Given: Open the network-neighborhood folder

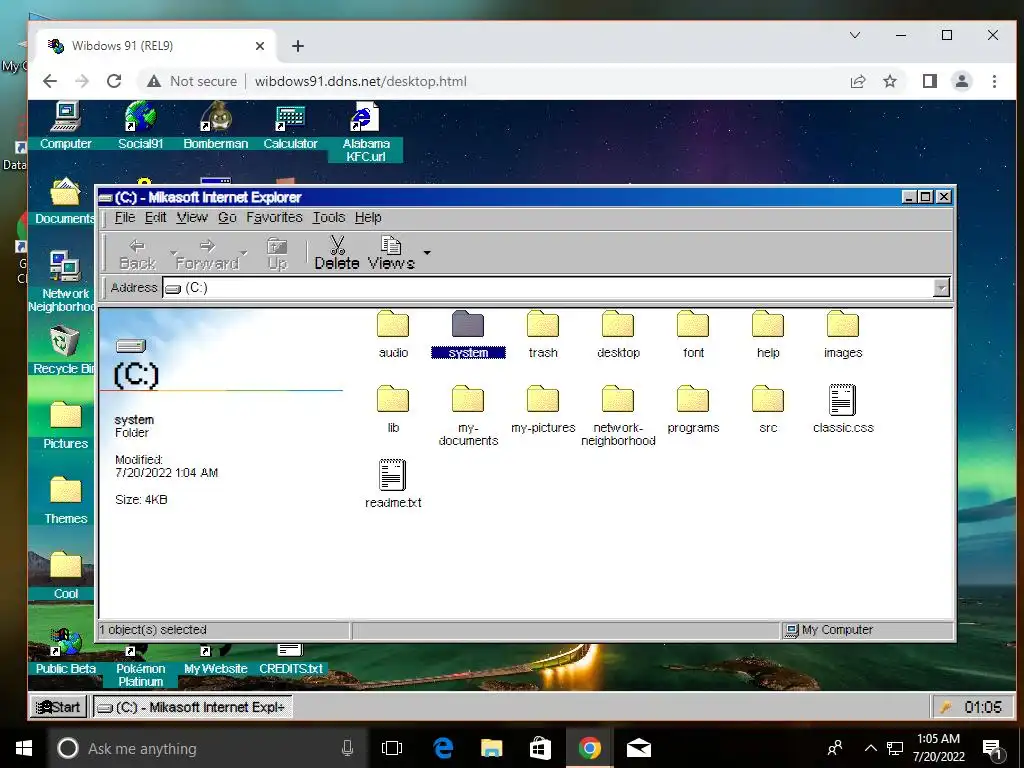Looking at the screenshot, I should point(618,415).
